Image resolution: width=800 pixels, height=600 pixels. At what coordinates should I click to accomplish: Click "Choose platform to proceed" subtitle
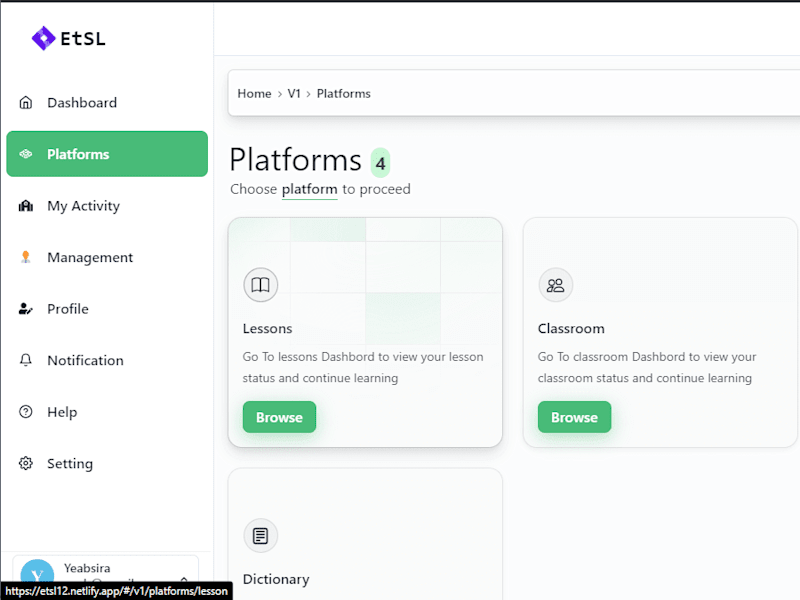coord(320,189)
